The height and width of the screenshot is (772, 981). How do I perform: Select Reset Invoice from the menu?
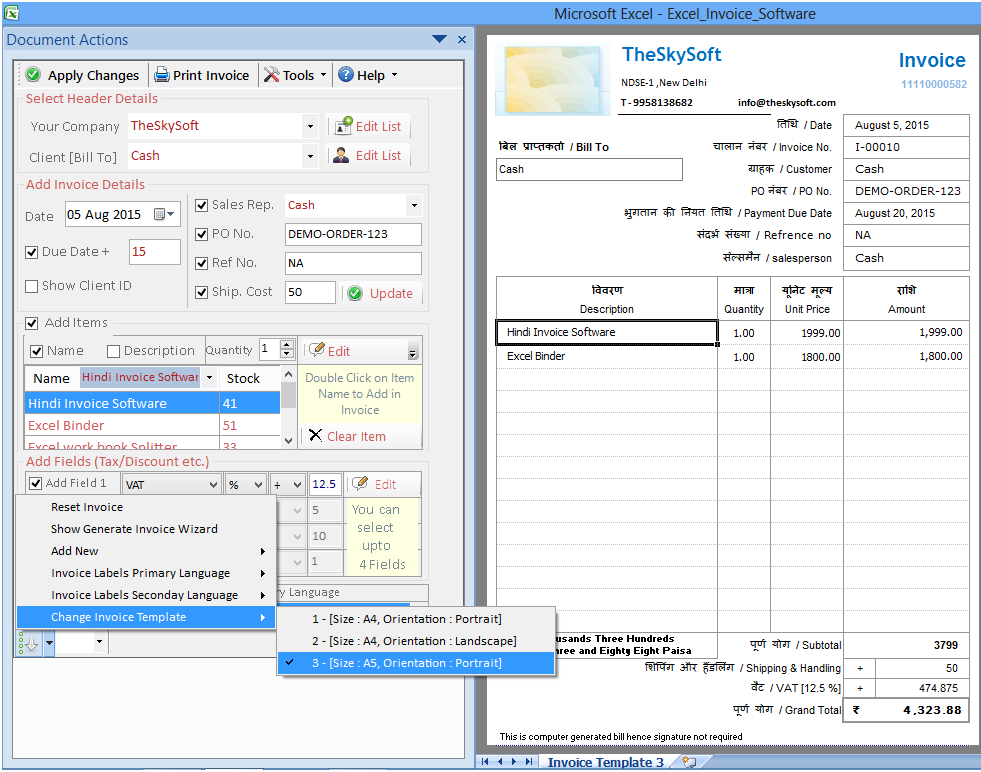coord(146,507)
